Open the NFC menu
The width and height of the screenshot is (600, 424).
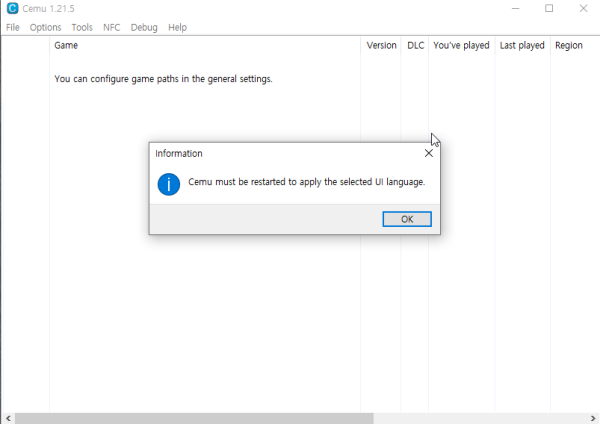(x=111, y=28)
